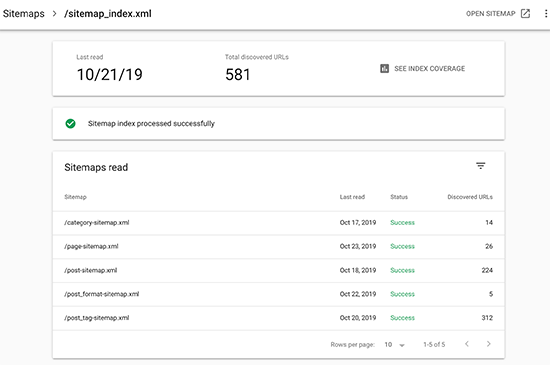Go to next page arrow
This screenshot has width=550, height=365.
pyautogui.click(x=489, y=344)
